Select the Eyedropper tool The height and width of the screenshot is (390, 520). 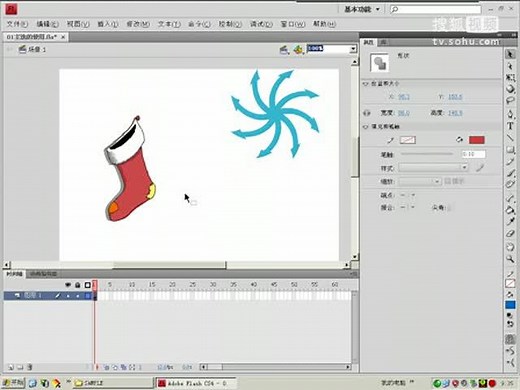(510, 221)
